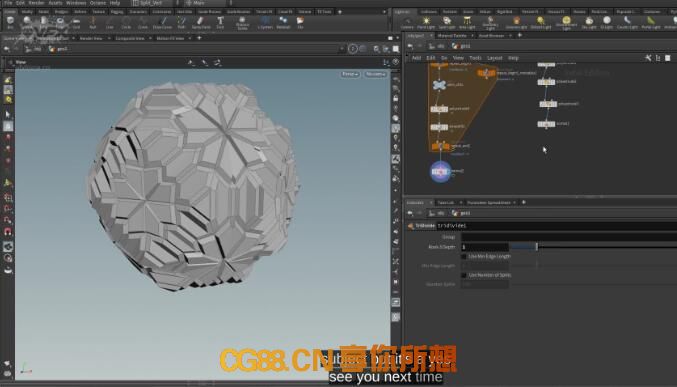Pick the Area Light shelf icon

point(467,22)
